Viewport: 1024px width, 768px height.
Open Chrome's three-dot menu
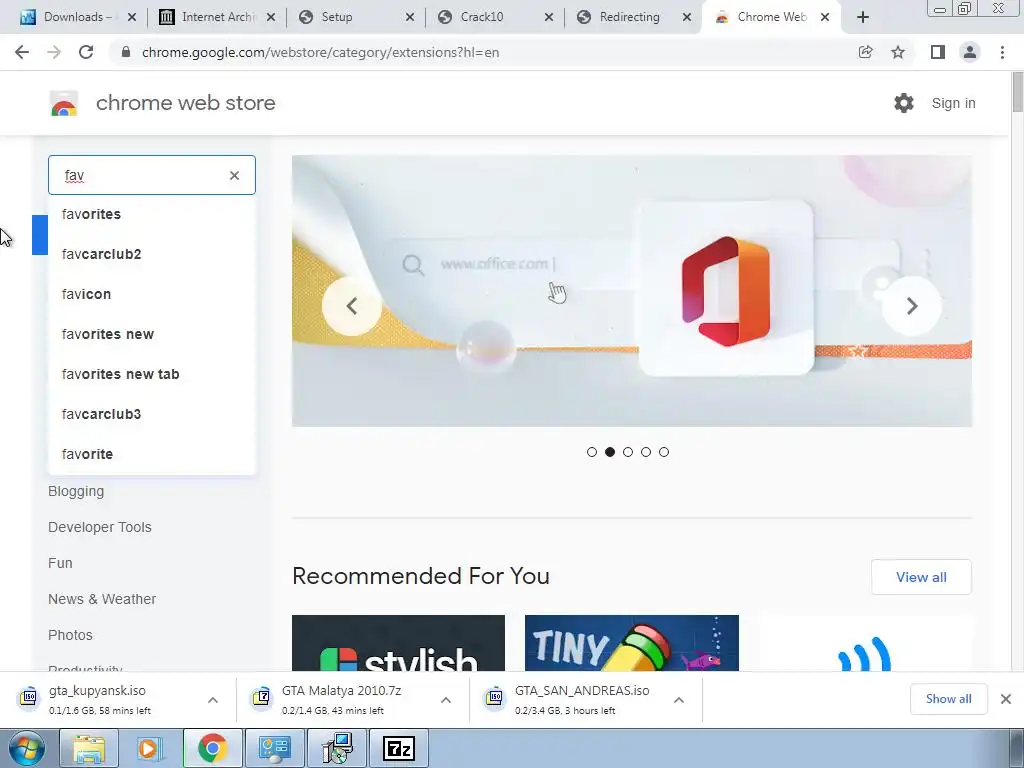tap(1002, 52)
